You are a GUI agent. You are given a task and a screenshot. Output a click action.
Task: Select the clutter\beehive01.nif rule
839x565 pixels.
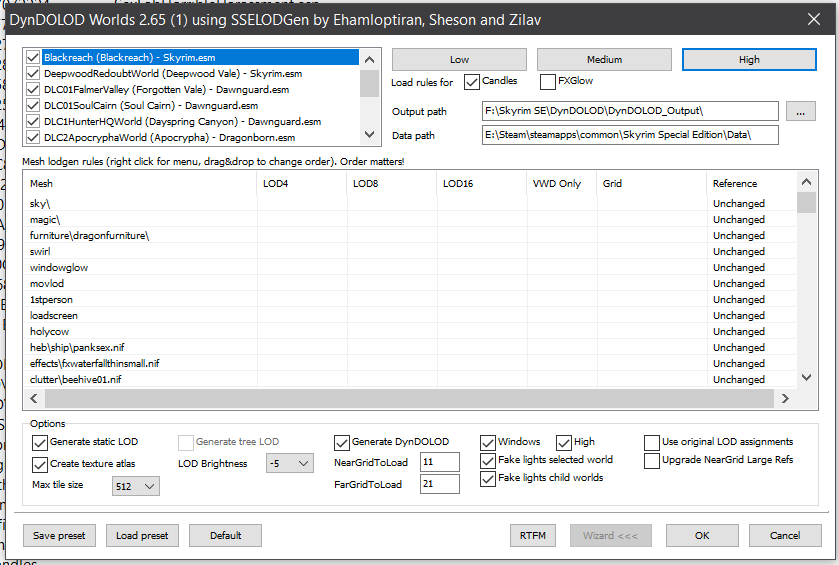click(x=409, y=379)
